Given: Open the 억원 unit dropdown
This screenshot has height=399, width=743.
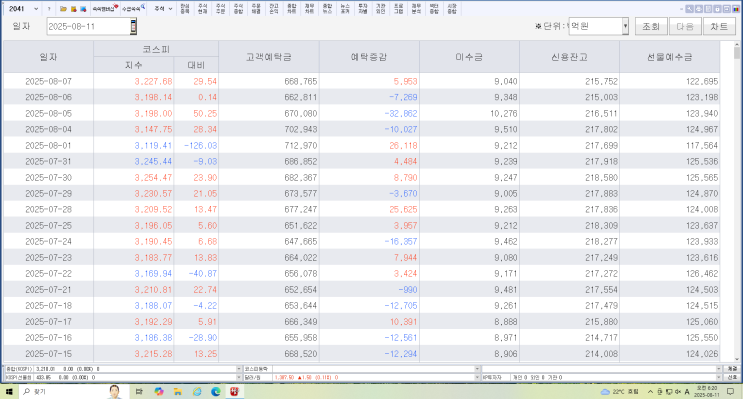Looking at the screenshot, I should click(625, 27).
